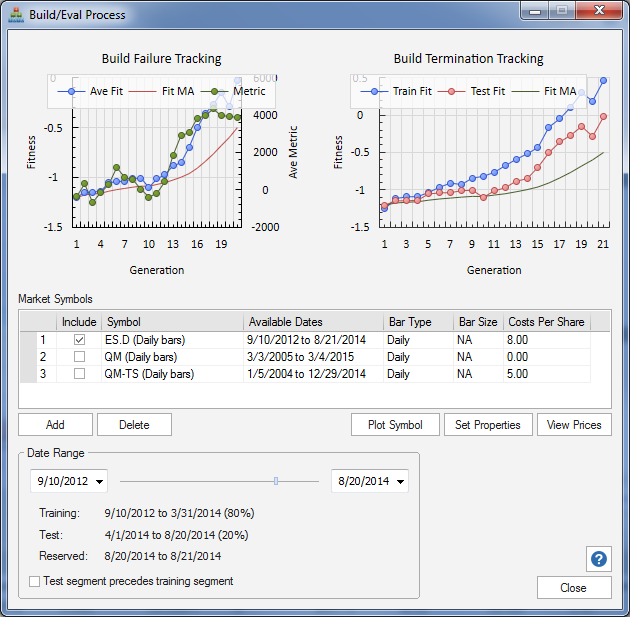Click the Reserved range 8/20/2014 to 8/21/2014

(x=163, y=556)
